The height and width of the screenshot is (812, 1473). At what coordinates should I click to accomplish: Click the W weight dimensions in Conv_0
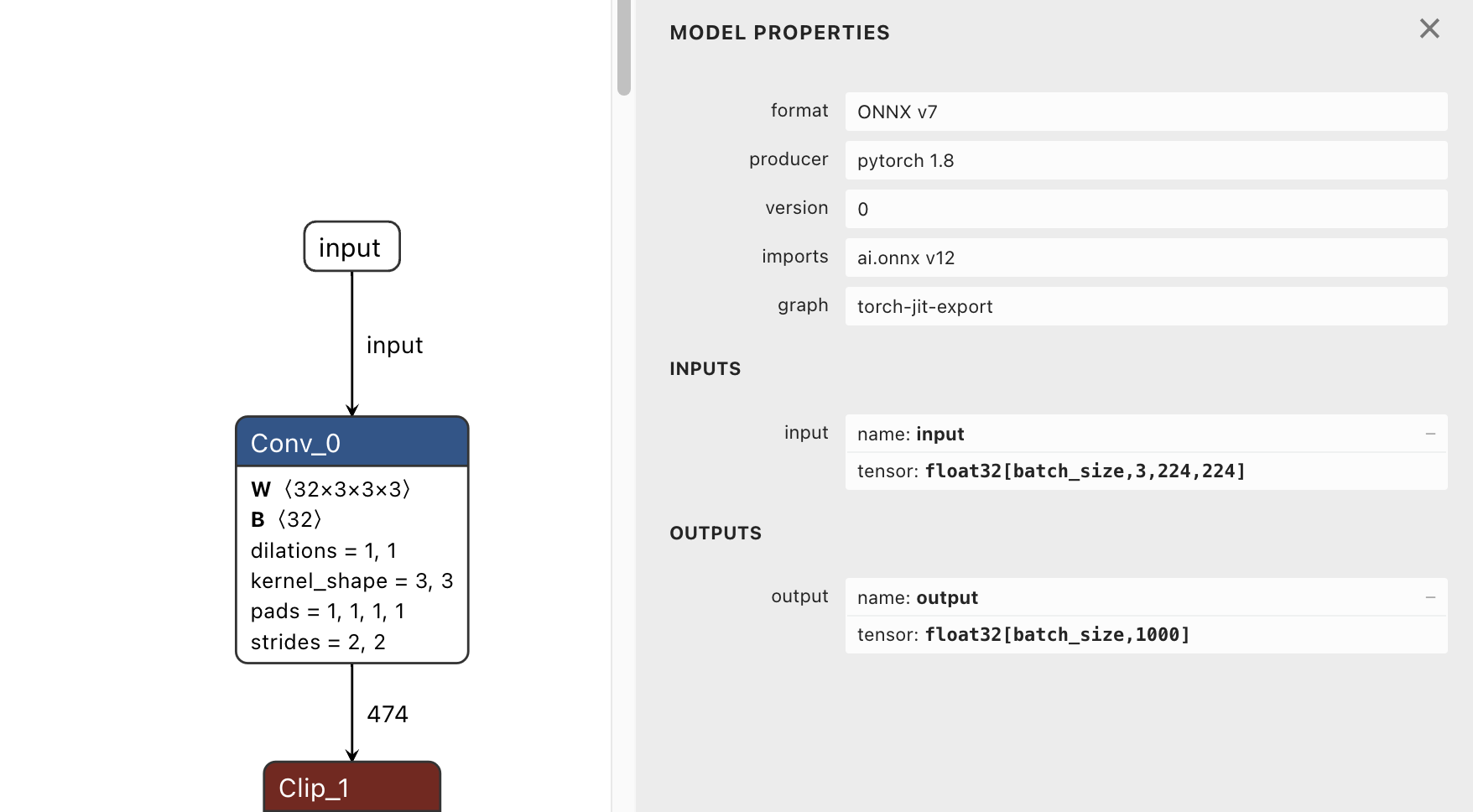pos(329,489)
